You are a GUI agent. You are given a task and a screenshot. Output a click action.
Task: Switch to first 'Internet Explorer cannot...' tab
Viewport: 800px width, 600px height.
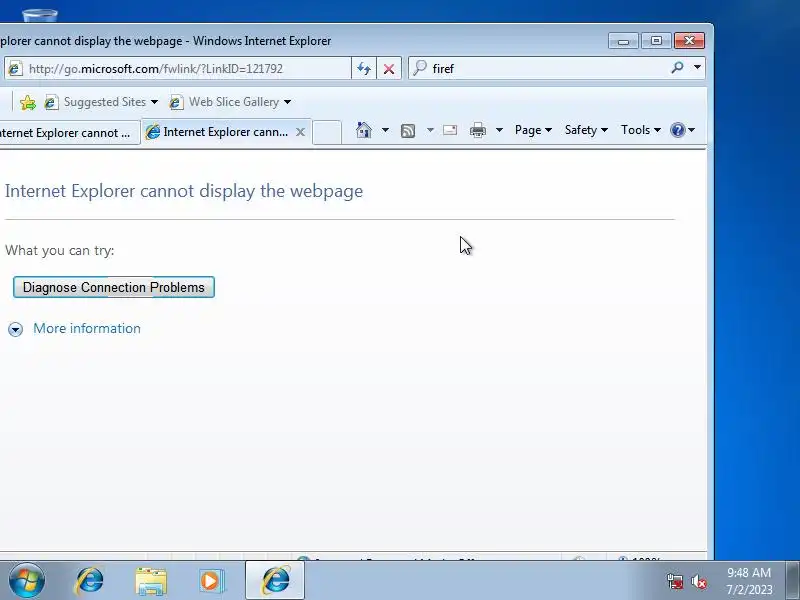tap(68, 133)
